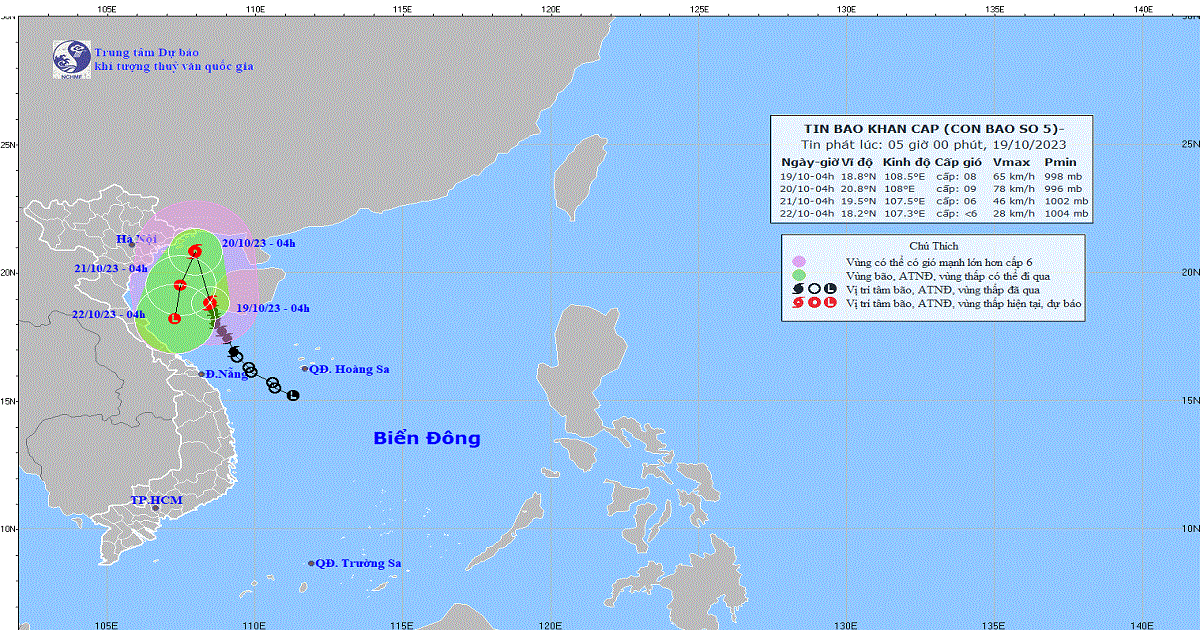Image resolution: width=1200 pixels, height=630 pixels.
Task: Click the Biển Đông sea label
Action: [427, 438]
